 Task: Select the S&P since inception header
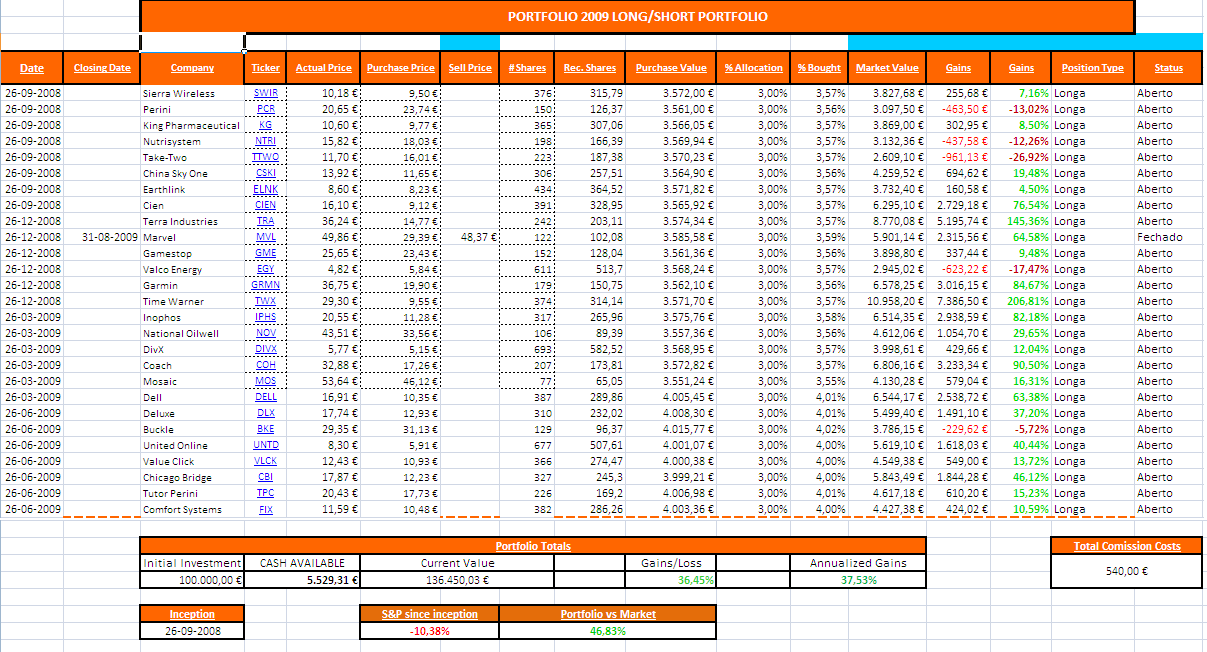430,614
